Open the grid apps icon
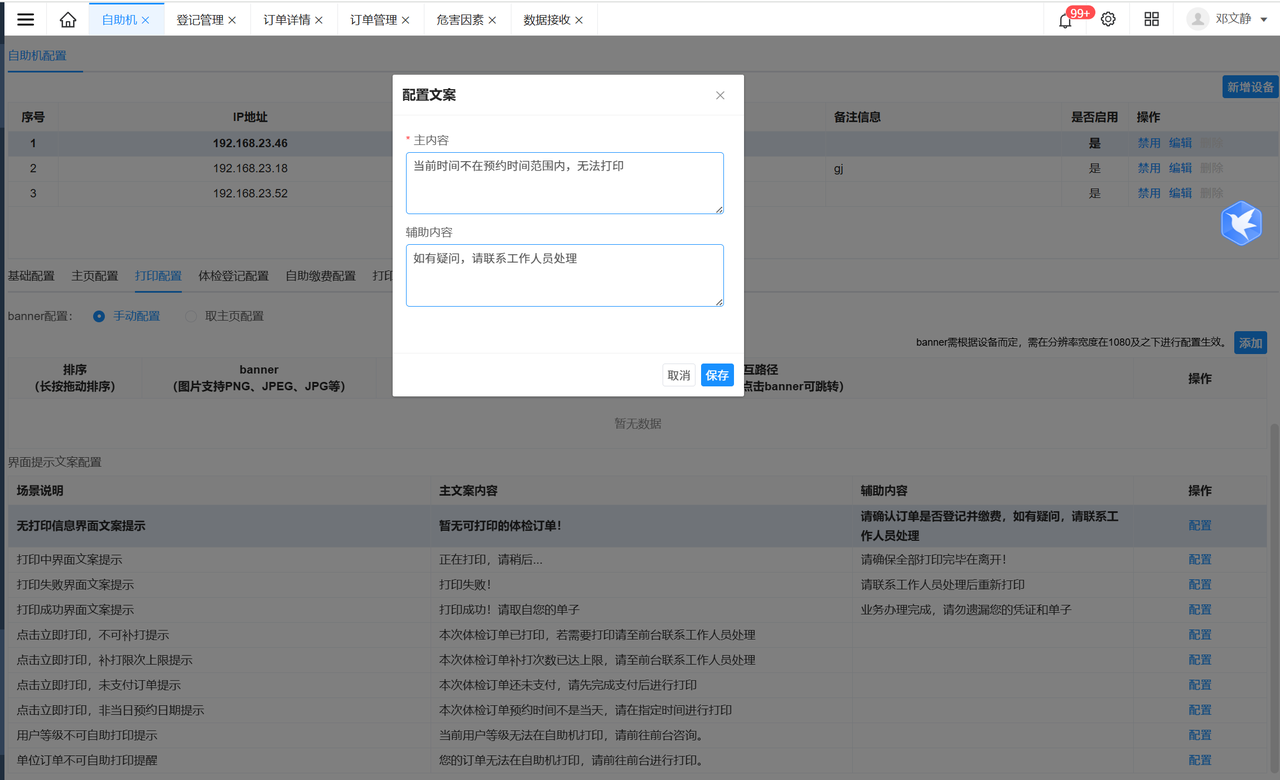Image resolution: width=1280 pixels, height=780 pixels. [1152, 19]
